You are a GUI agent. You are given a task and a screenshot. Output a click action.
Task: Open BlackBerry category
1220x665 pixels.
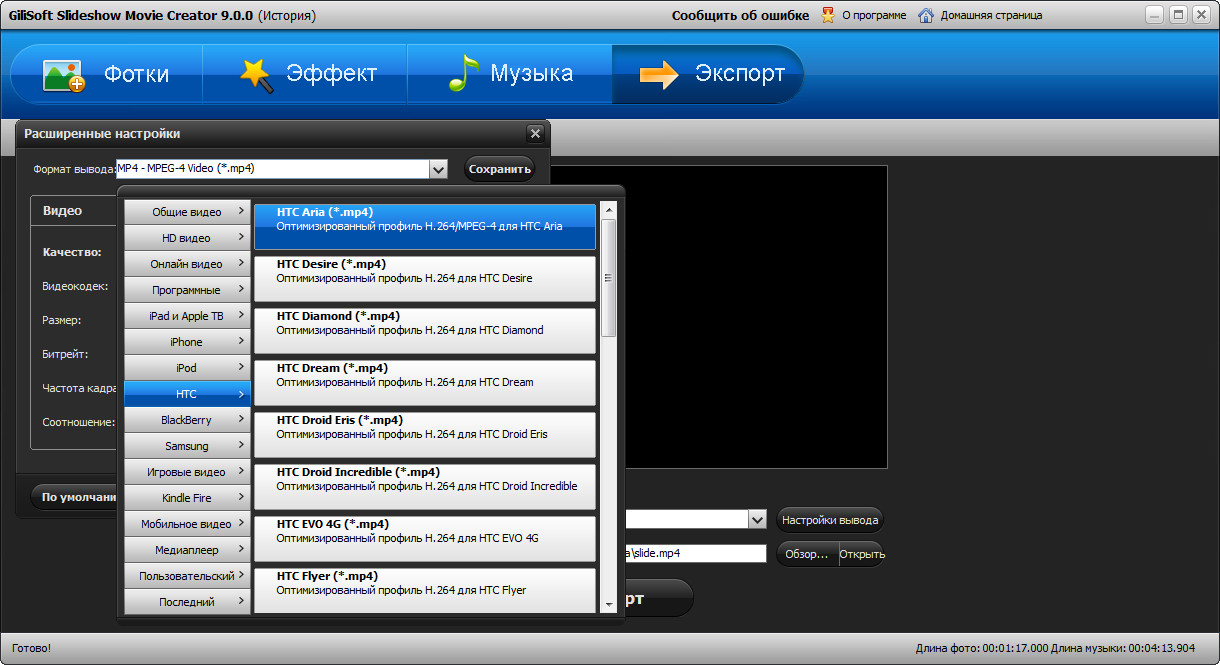187,420
